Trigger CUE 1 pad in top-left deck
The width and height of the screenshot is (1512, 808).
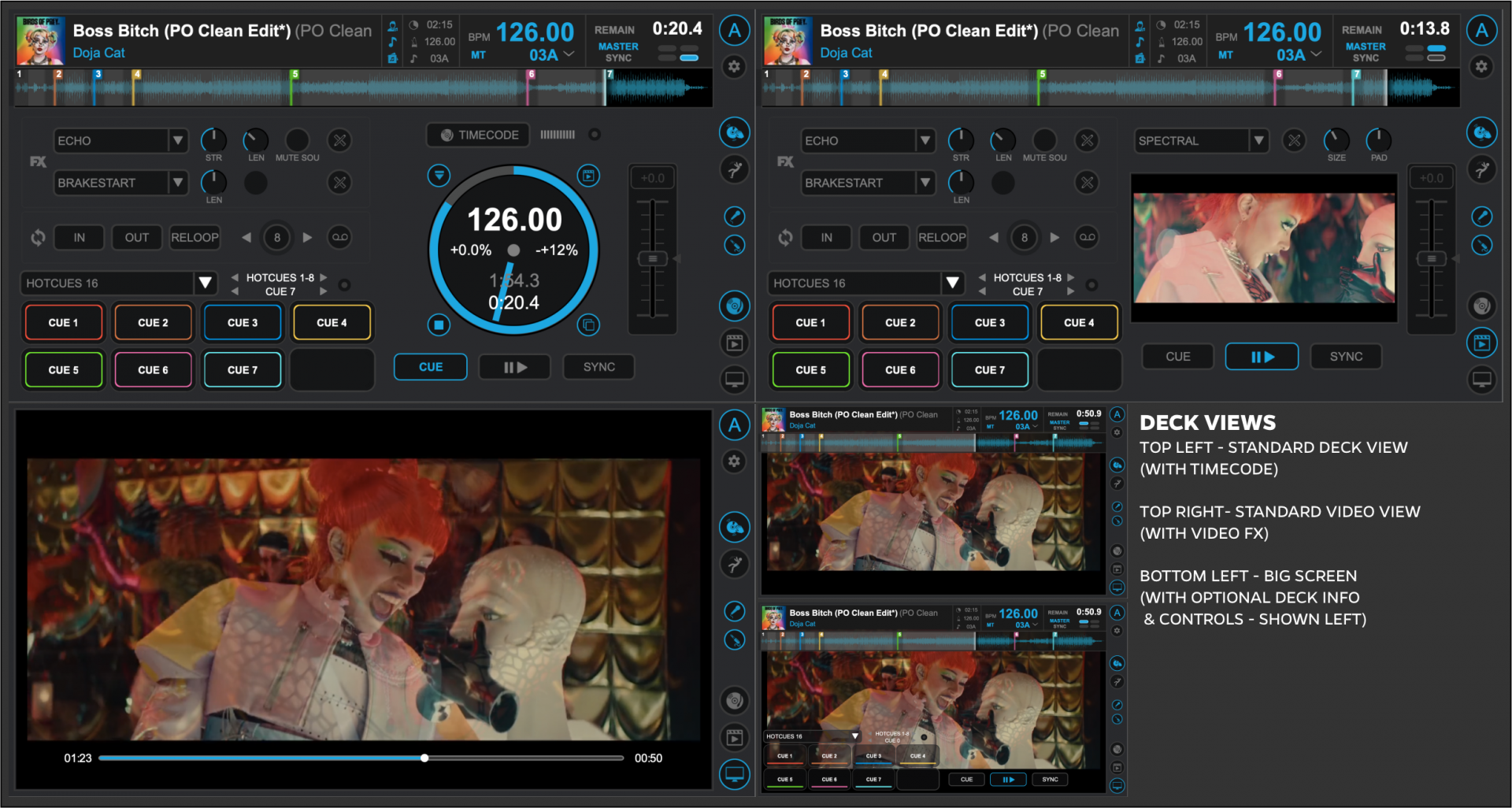pyautogui.click(x=64, y=323)
